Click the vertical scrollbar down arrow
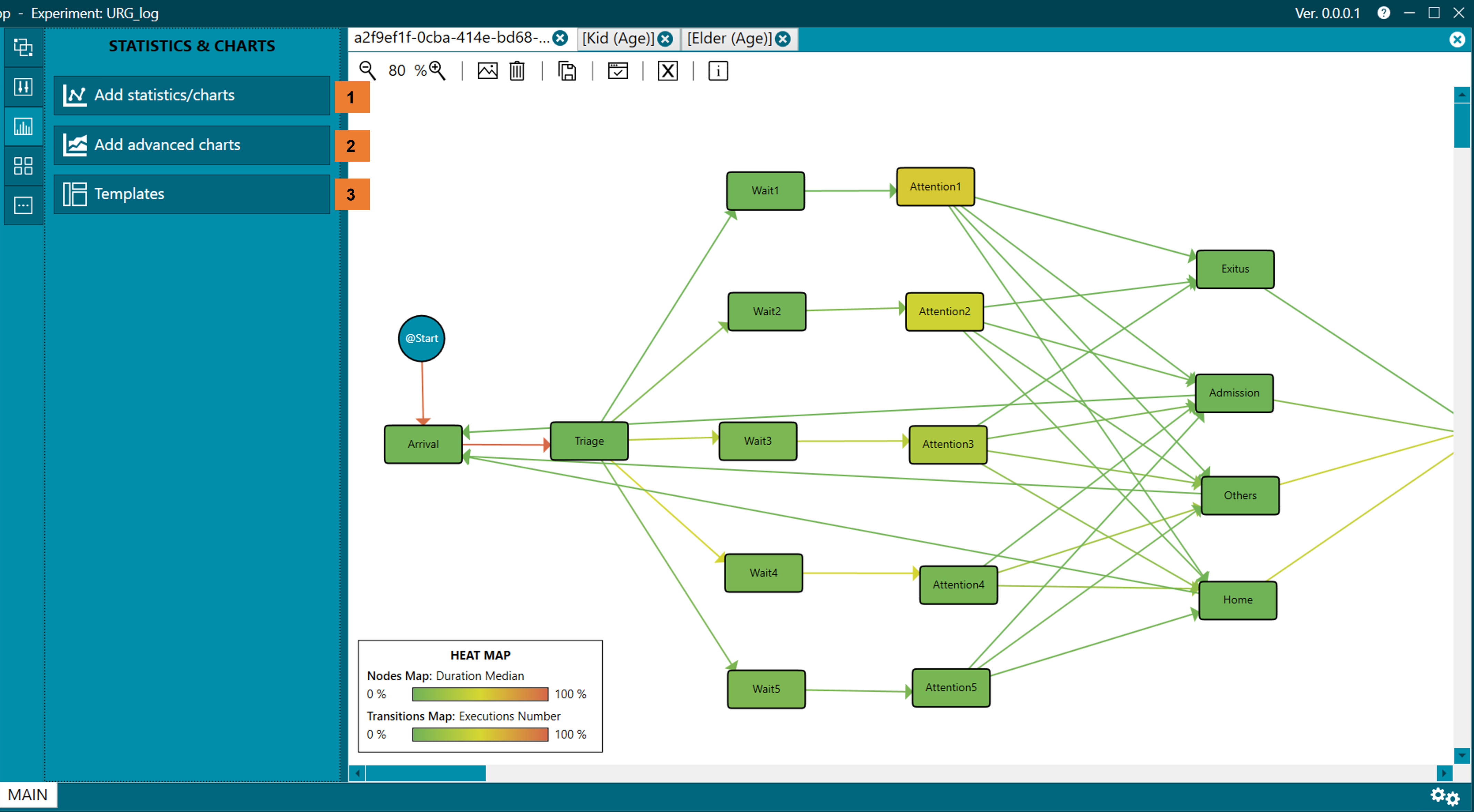The image size is (1474, 812). [1462, 755]
